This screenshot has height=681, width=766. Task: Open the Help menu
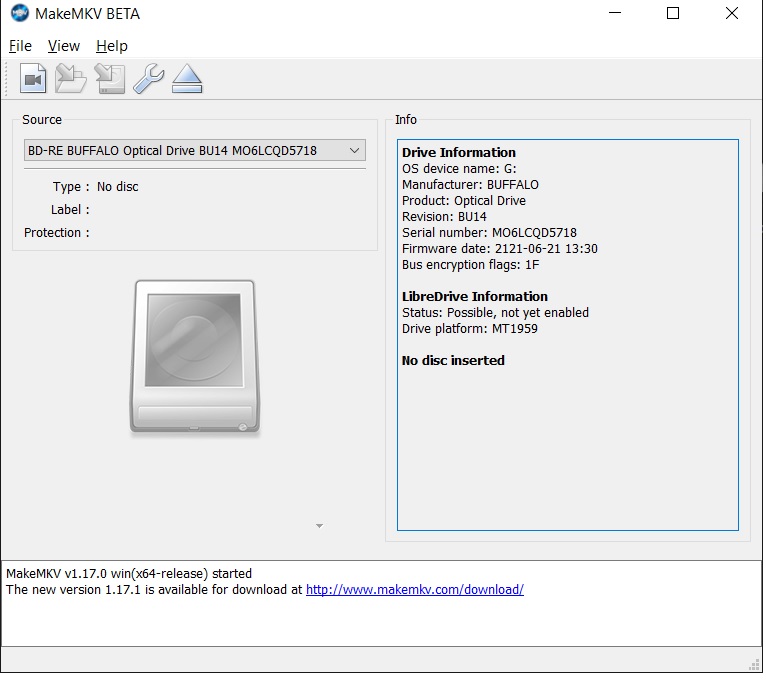[x=111, y=46]
